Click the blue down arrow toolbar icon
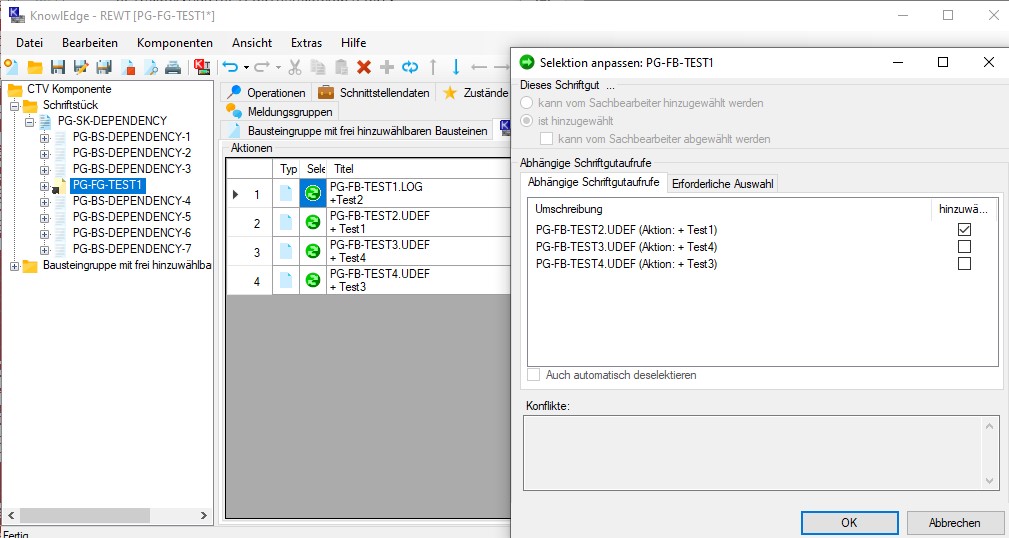The image size is (1009, 538). [456, 67]
